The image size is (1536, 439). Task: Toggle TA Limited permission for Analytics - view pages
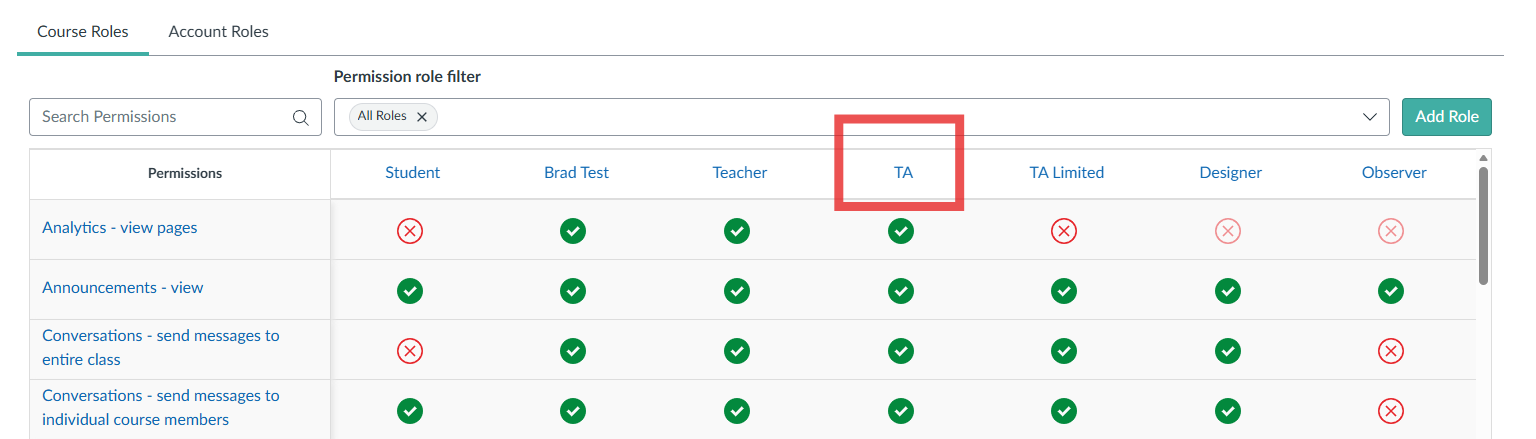(x=1064, y=231)
